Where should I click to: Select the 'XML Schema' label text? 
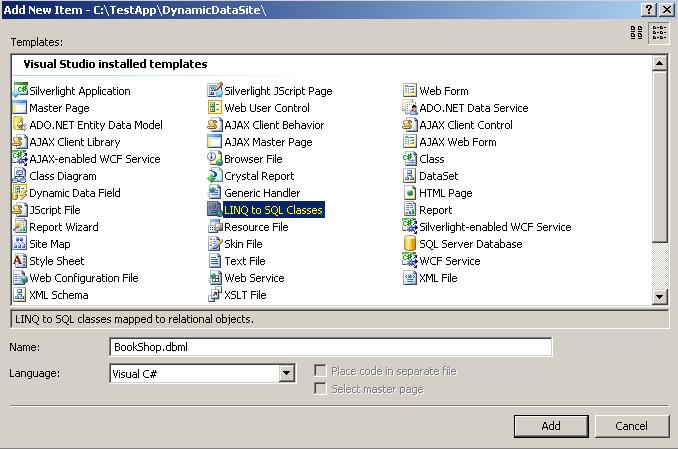point(59,295)
